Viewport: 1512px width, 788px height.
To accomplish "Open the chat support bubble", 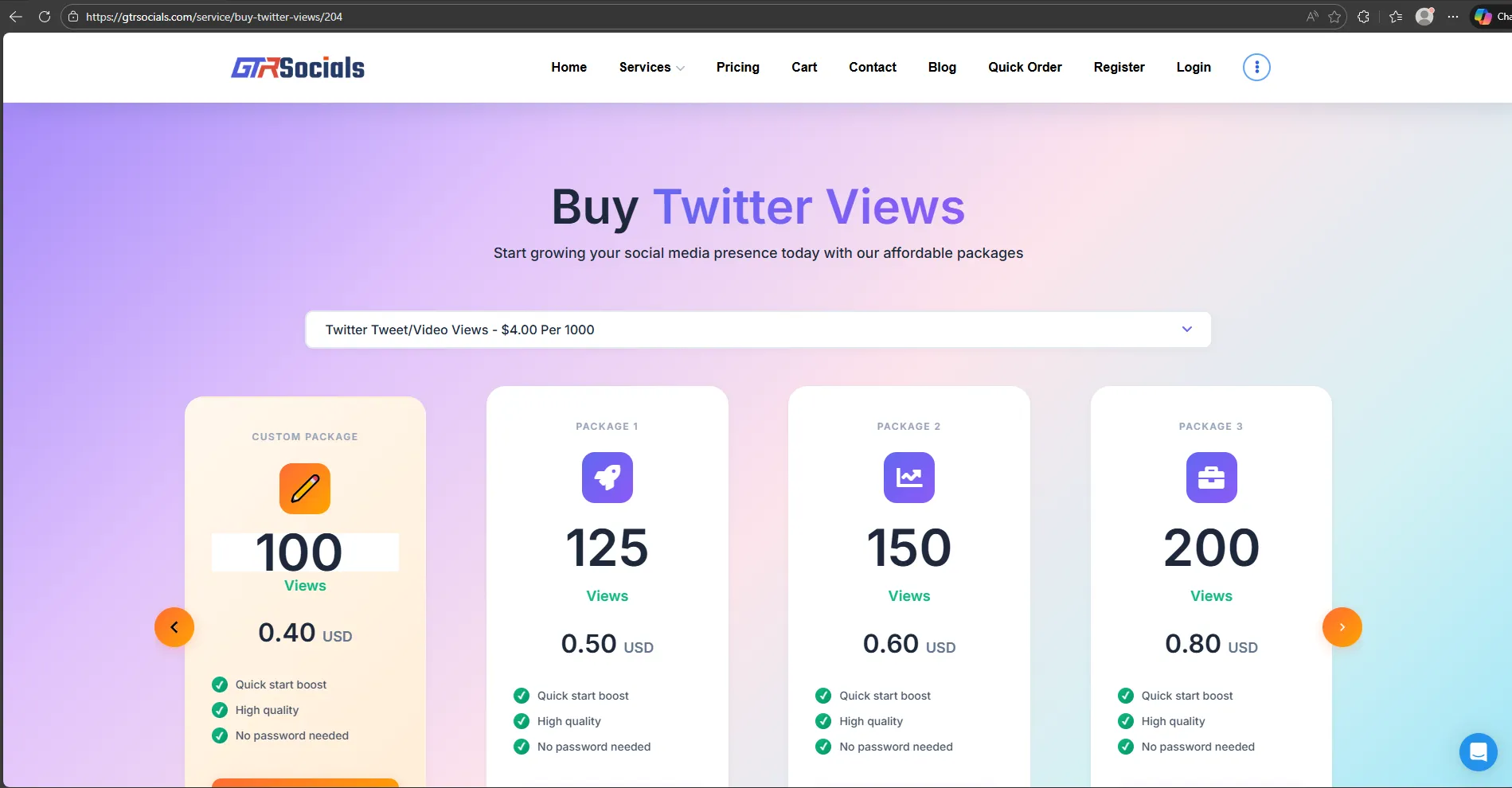I will pos(1478,751).
